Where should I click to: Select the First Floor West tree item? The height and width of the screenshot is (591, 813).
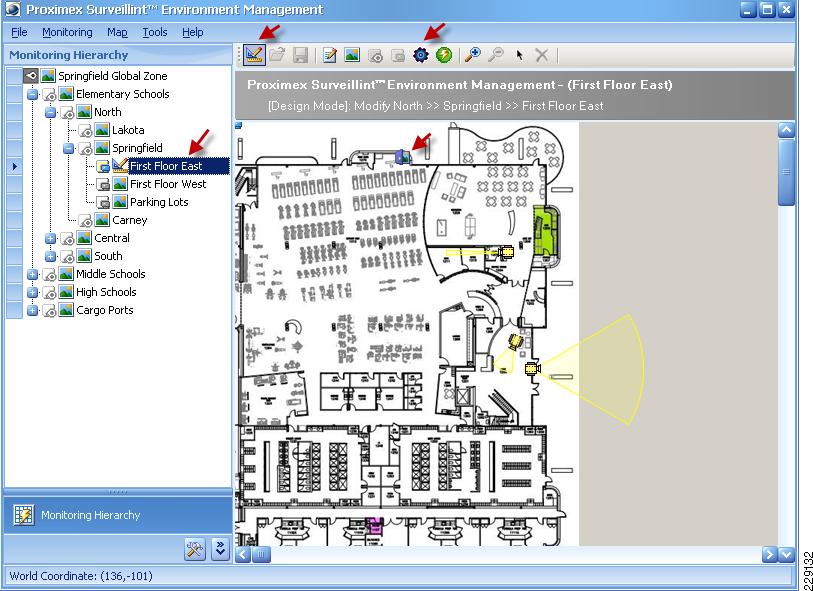pos(168,184)
